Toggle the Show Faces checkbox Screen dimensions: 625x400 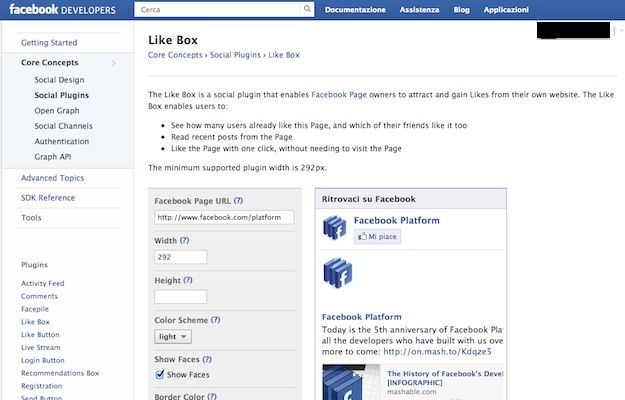(160, 375)
